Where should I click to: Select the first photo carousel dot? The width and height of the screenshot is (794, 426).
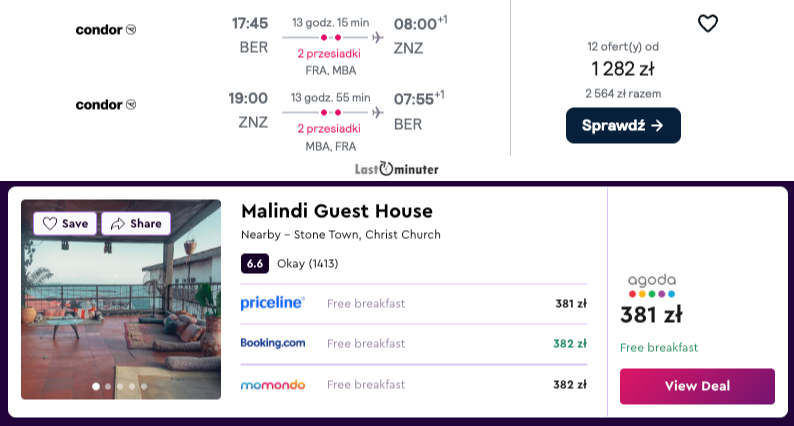pyautogui.click(x=96, y=386)
